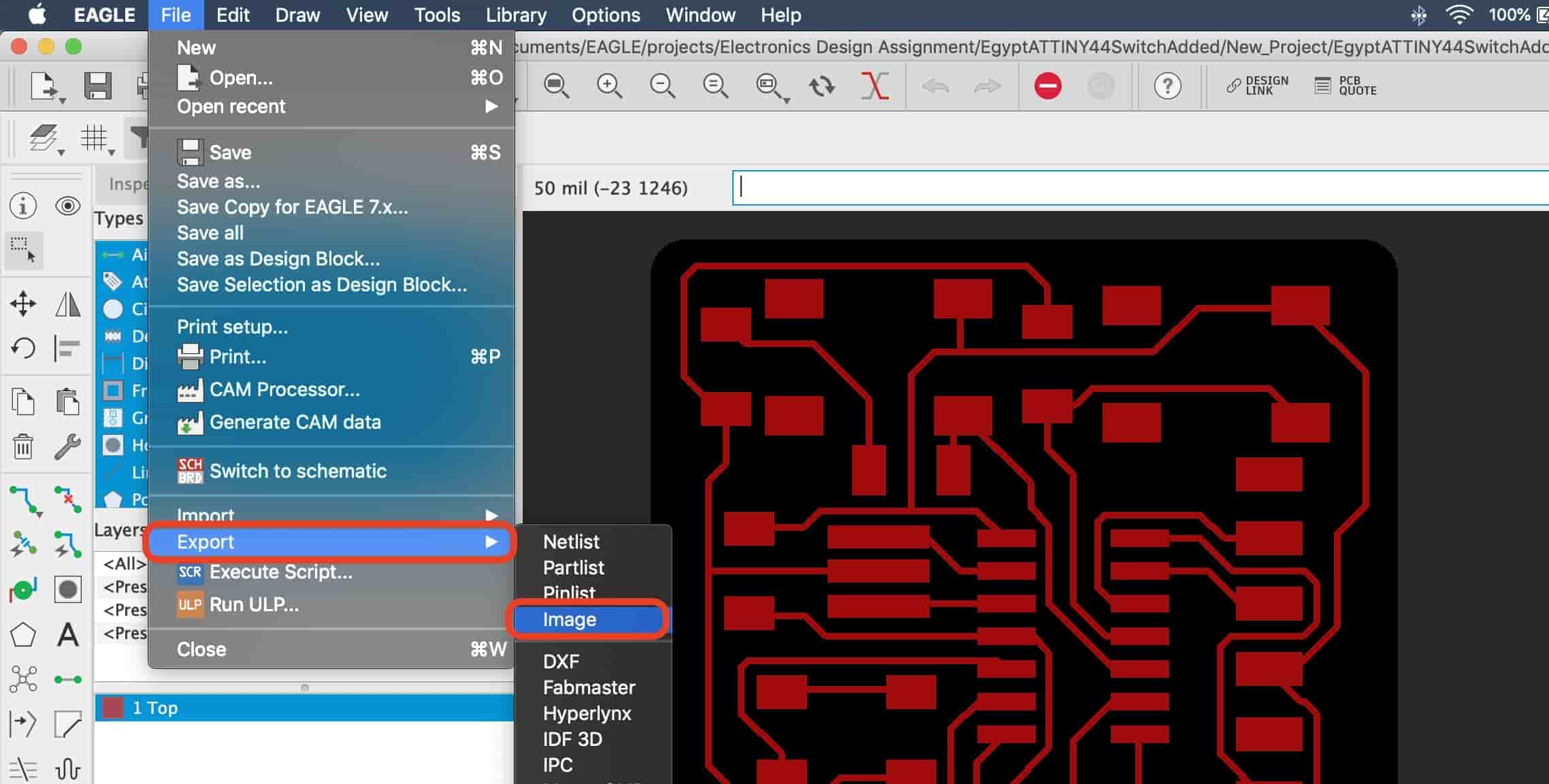
Task: Expand the Export submenu arrow
Action: point(491,542)
